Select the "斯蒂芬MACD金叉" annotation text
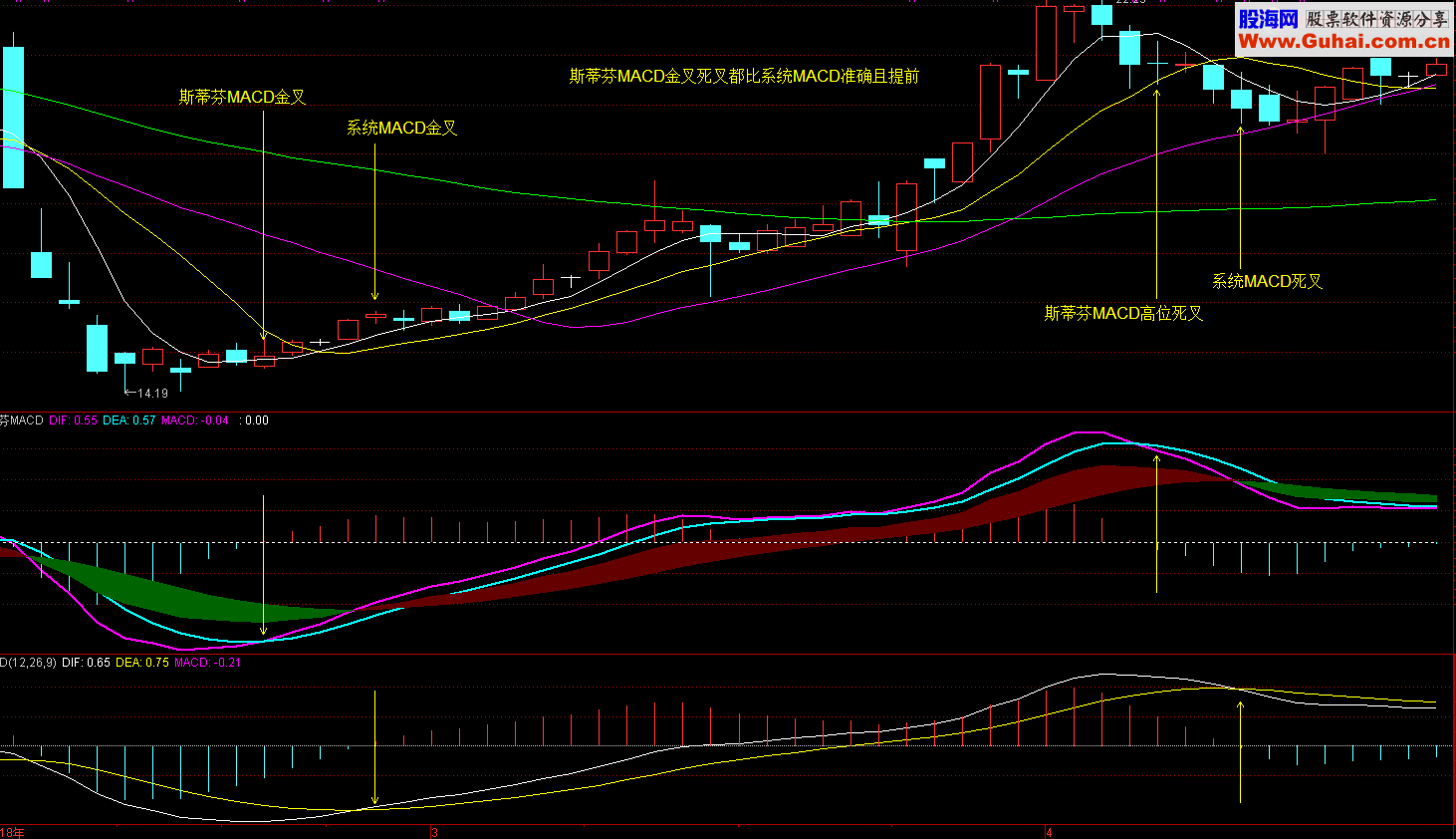This screenshot has width=1456, height=839. [242, 97]
